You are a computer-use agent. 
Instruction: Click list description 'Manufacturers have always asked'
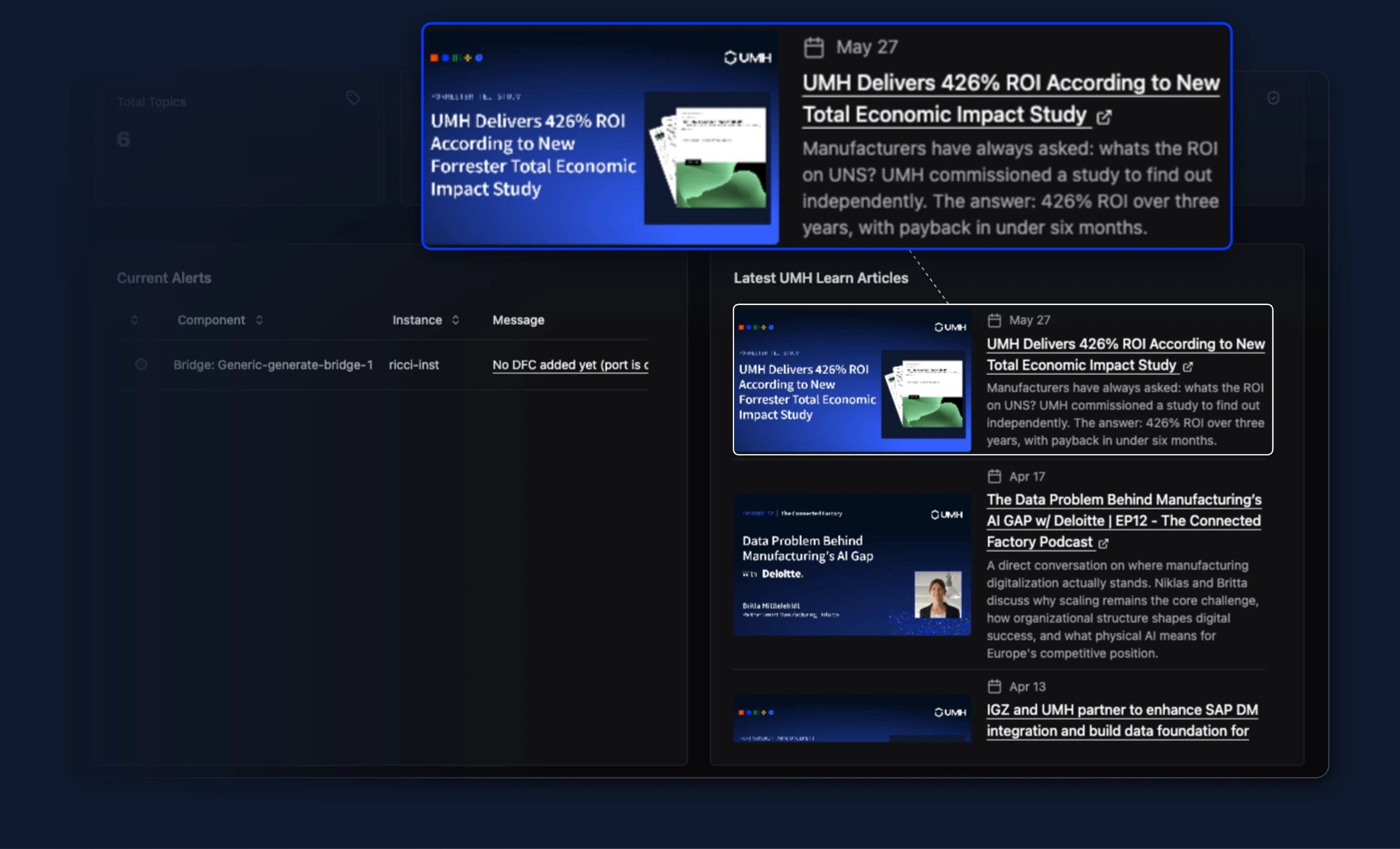pos(1125,414)
